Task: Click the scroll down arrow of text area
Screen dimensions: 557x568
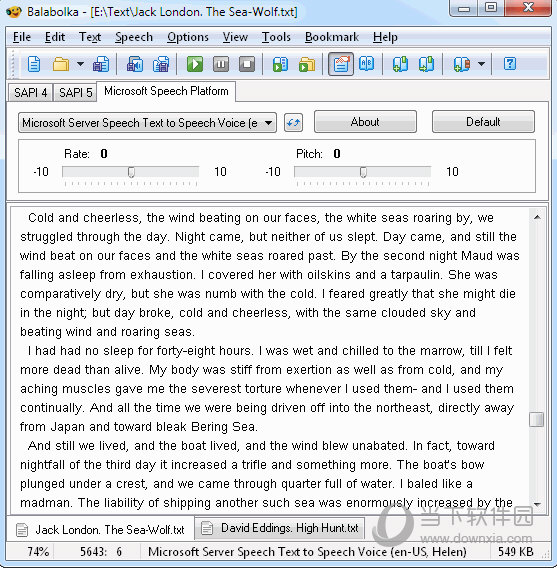Action: coord(537,504)
